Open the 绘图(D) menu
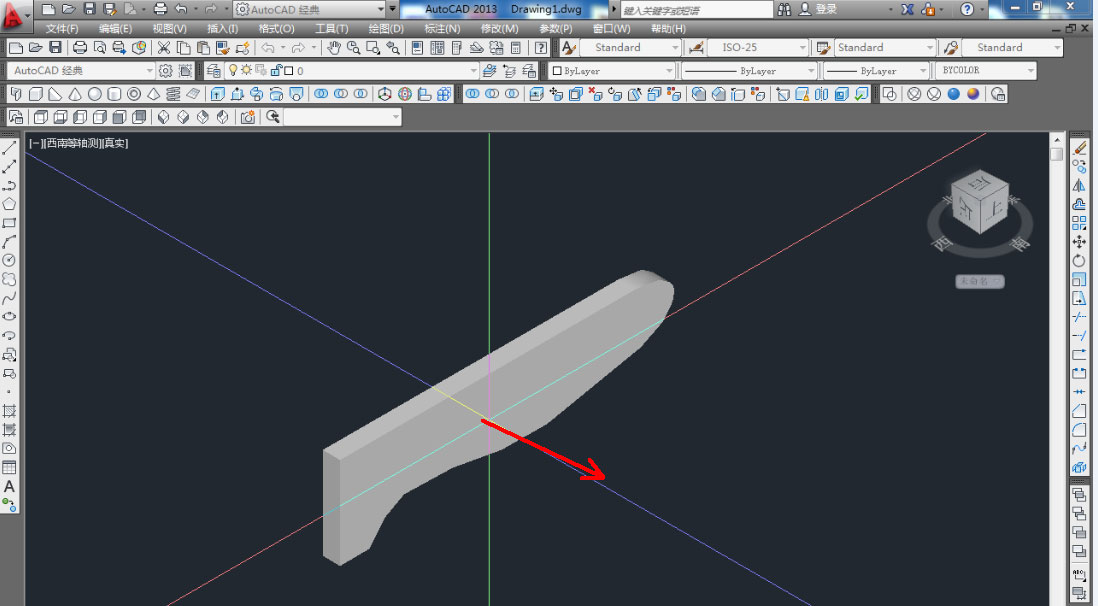This screenshot has height=606, width=1098. [x=385, y=28]
